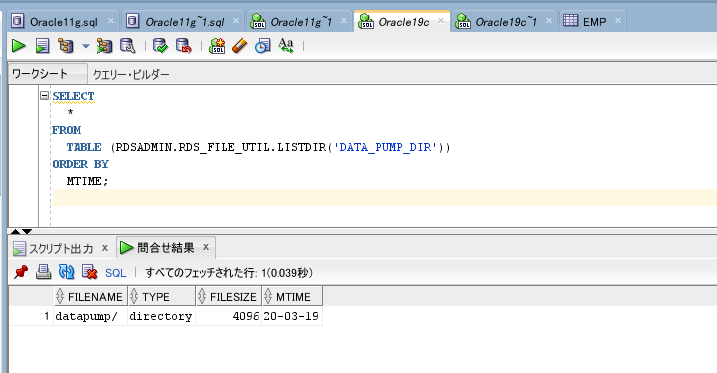Click the highlighted empty editor line

pos(384,197)
